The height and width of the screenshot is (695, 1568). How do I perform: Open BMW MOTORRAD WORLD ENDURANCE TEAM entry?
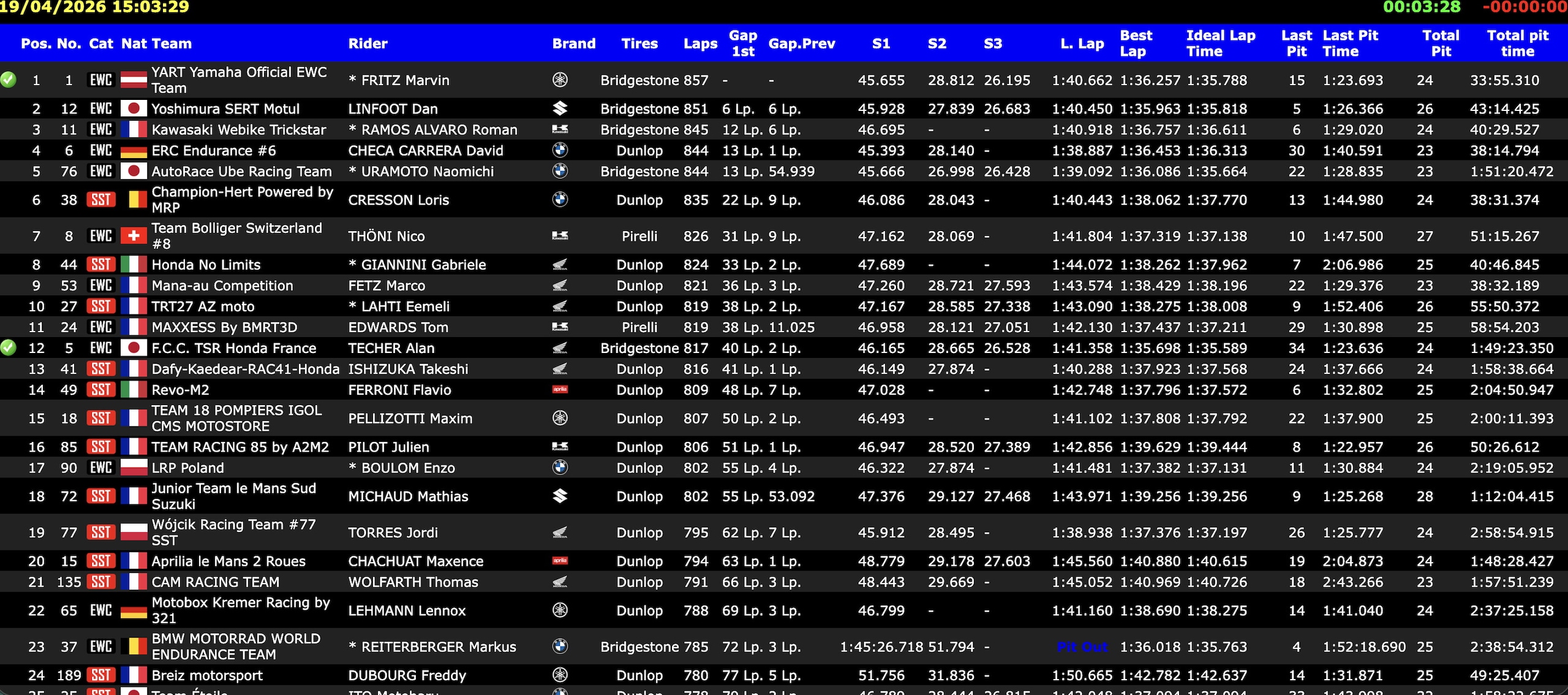(236, 647)
